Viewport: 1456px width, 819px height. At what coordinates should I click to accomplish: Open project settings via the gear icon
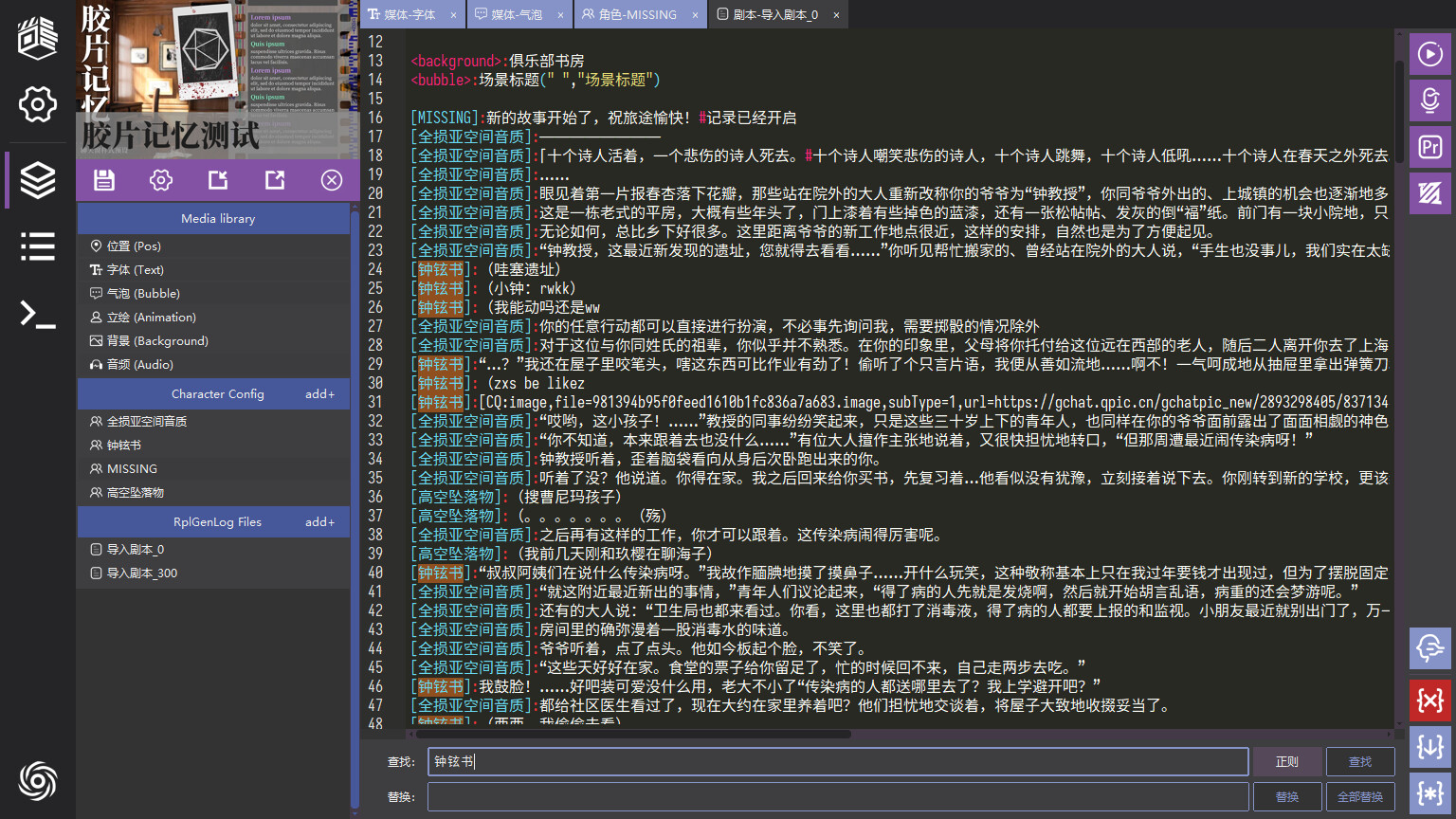(160, 180)
